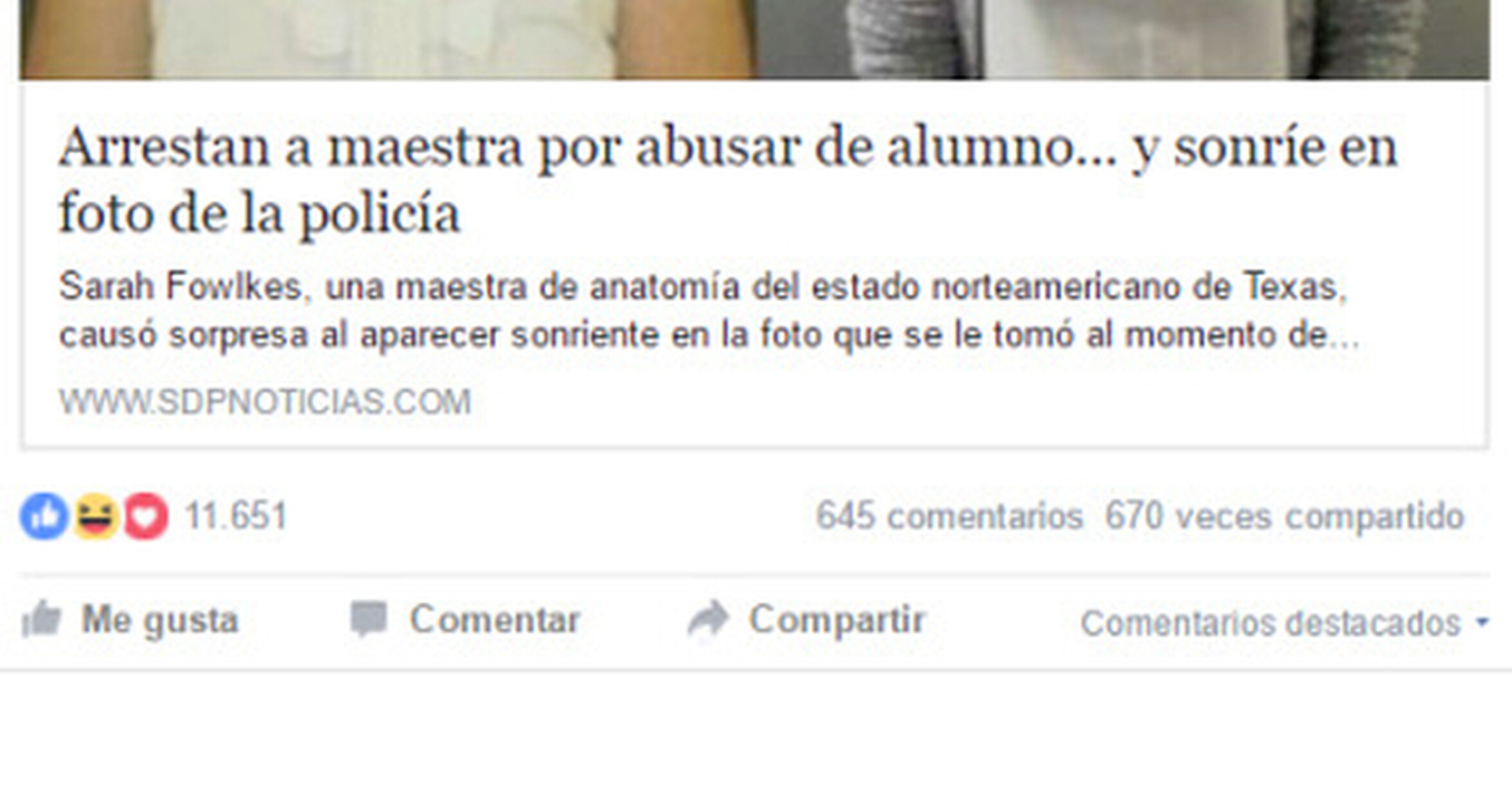View the 11.651 reactions count

[x=235, y=516]
